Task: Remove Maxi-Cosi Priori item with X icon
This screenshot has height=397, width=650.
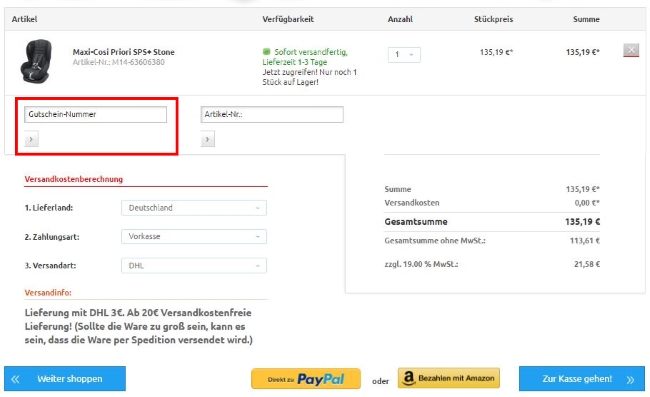Action: pyautogui.click(x=631, y=50)
